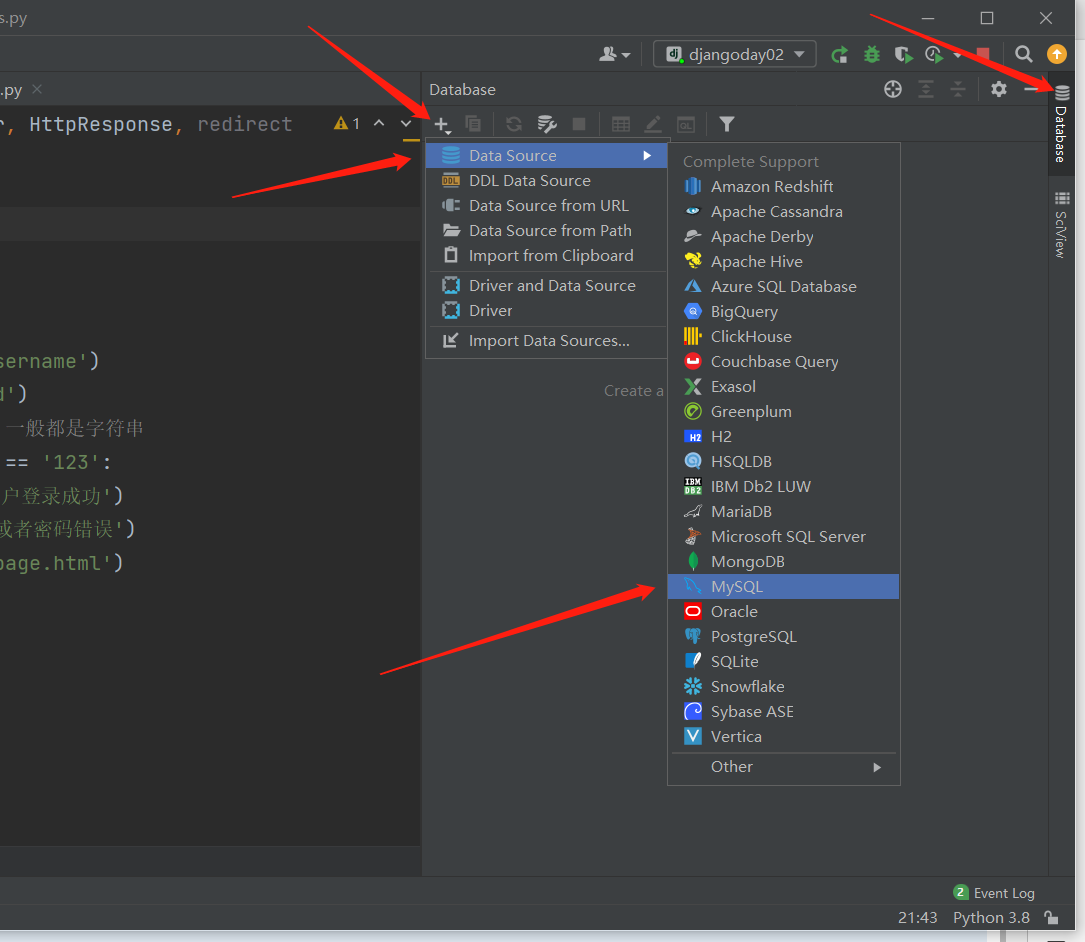The width and height of the screenshot is (1085, 942).
Task: Select Amazon Redshift data source
Action: click(x=783, y=187)
